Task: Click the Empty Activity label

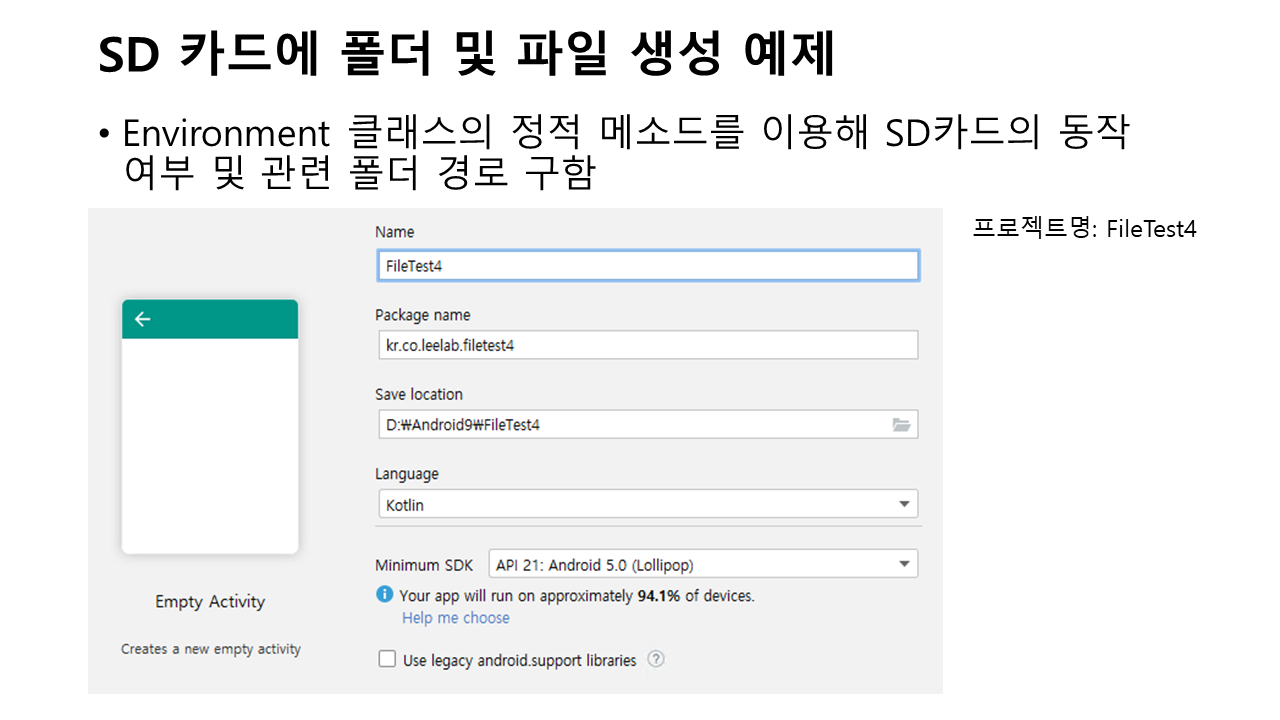Action: click(x=210, y=602)
